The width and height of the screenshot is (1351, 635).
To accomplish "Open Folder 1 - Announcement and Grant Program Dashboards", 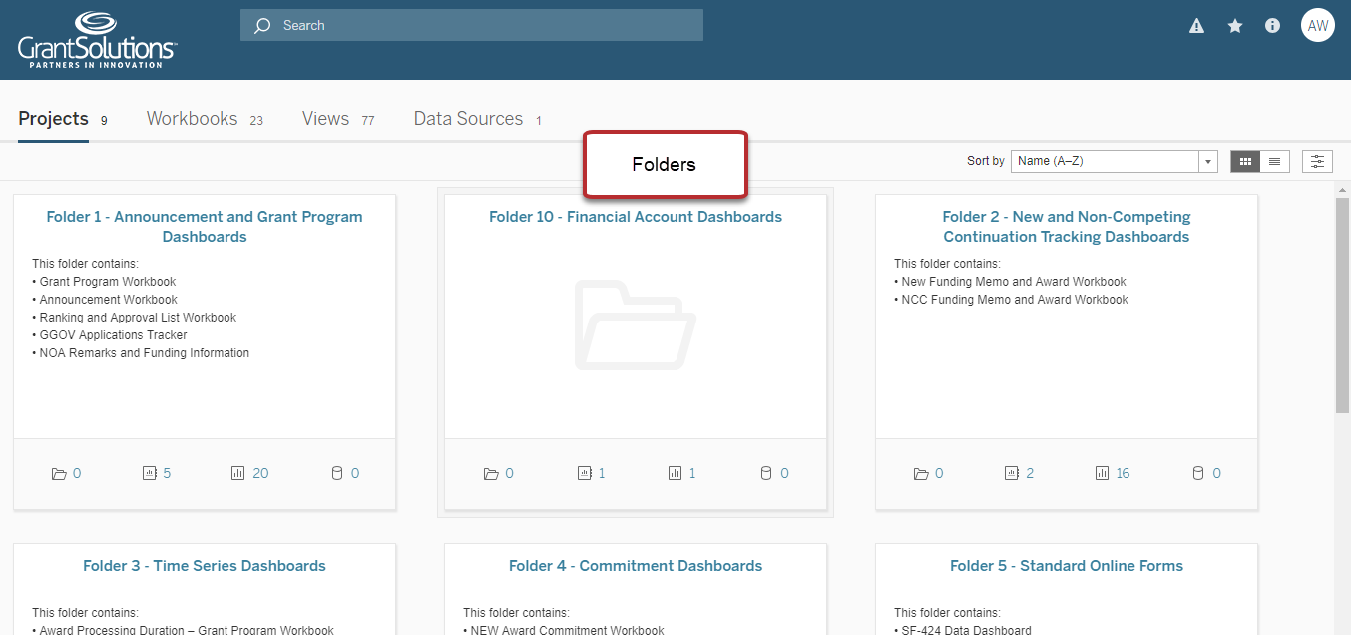I will [x=204, y=226].
